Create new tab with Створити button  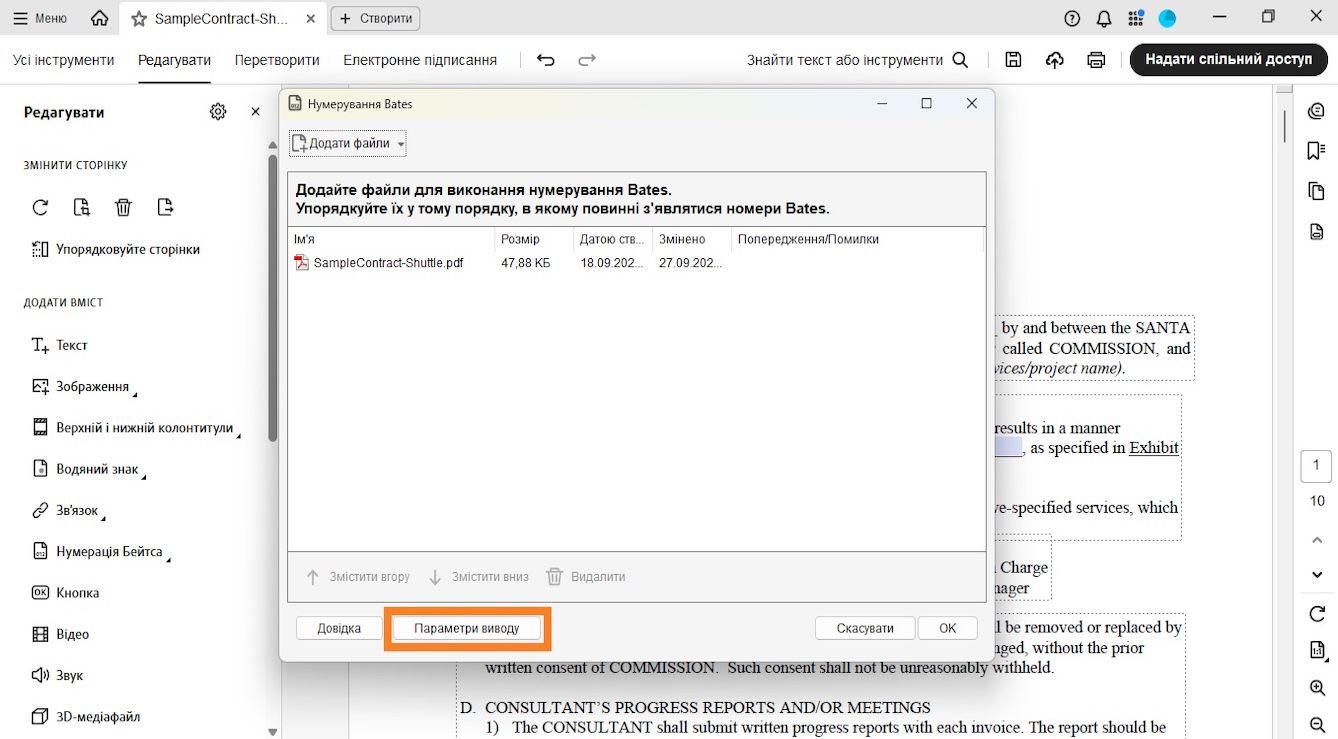375,18
